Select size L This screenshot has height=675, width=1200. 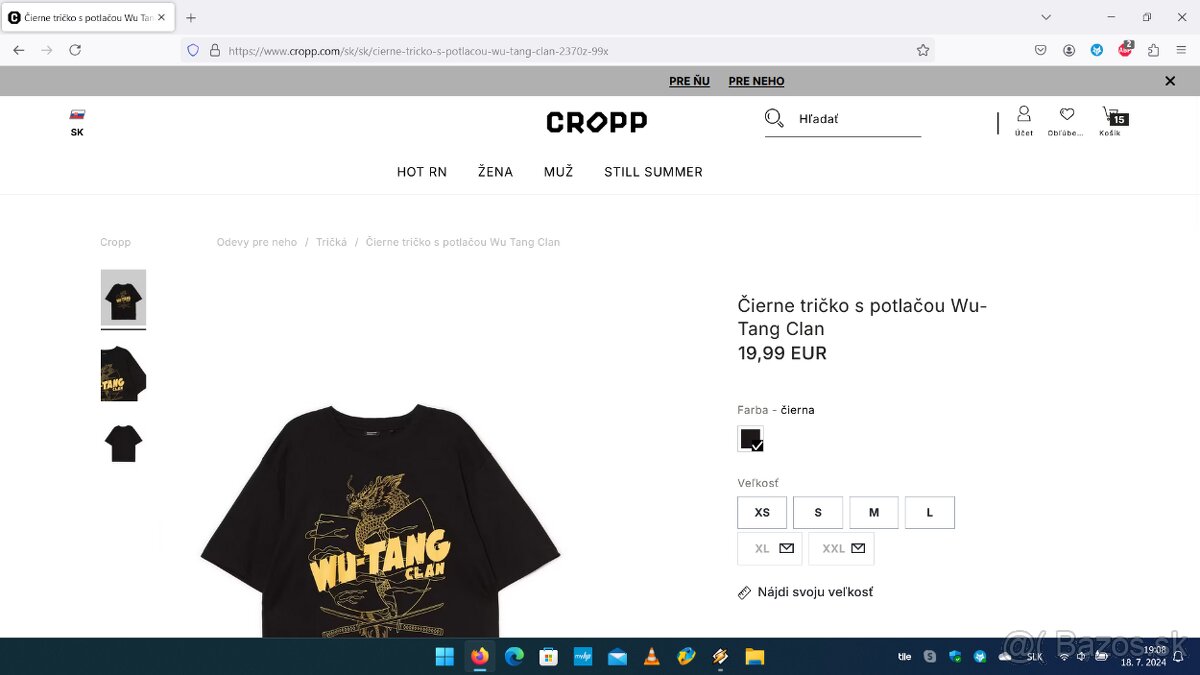930,512
